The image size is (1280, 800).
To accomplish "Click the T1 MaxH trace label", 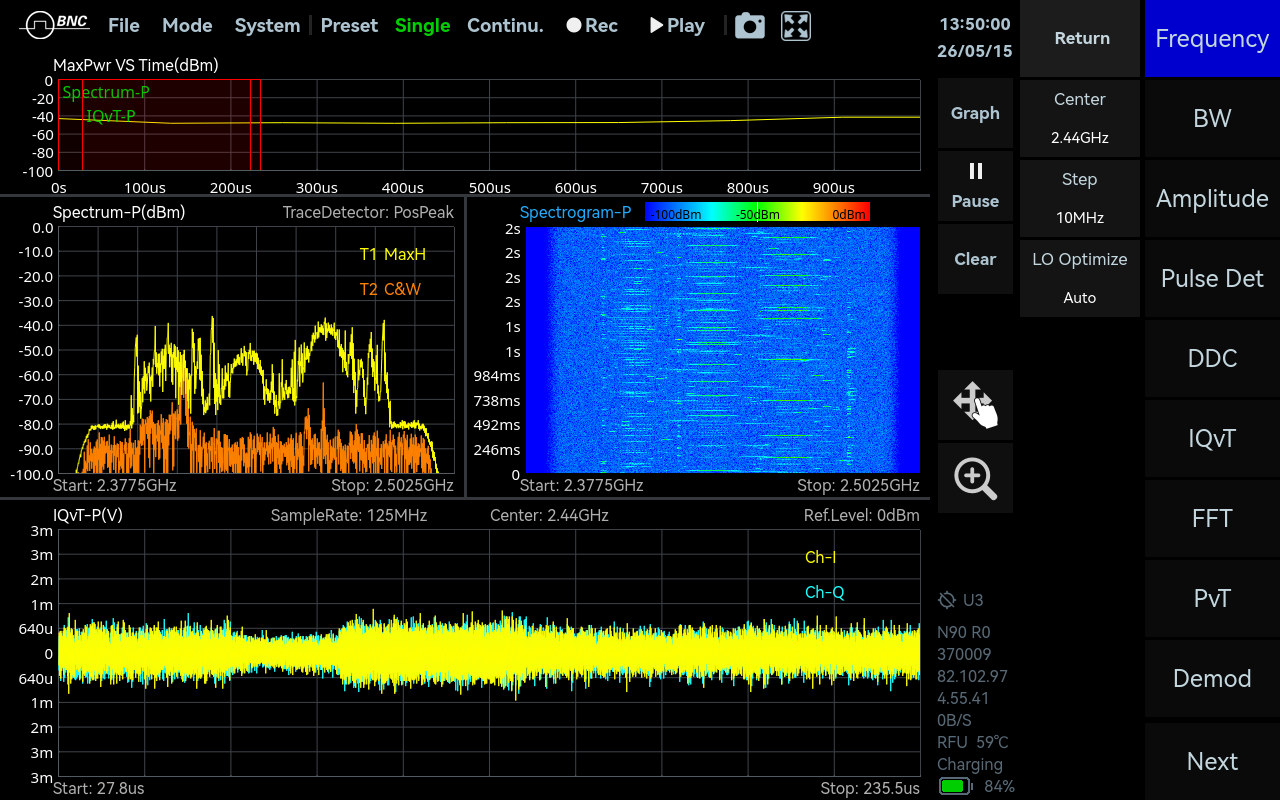I will (x=393, y=254).
